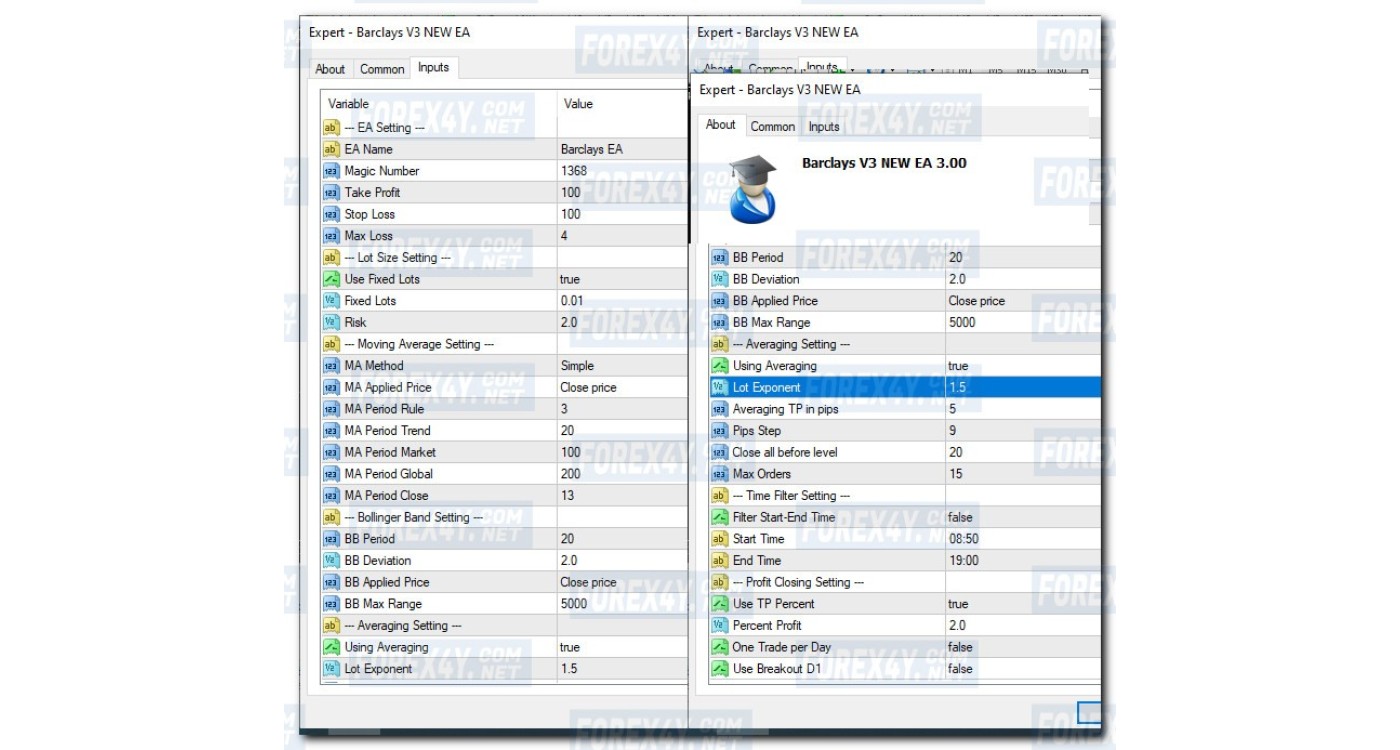This screenshot has height=750, width=1400.
Task: Click the Max Orders value field
Action: [x=1020, y=474]
